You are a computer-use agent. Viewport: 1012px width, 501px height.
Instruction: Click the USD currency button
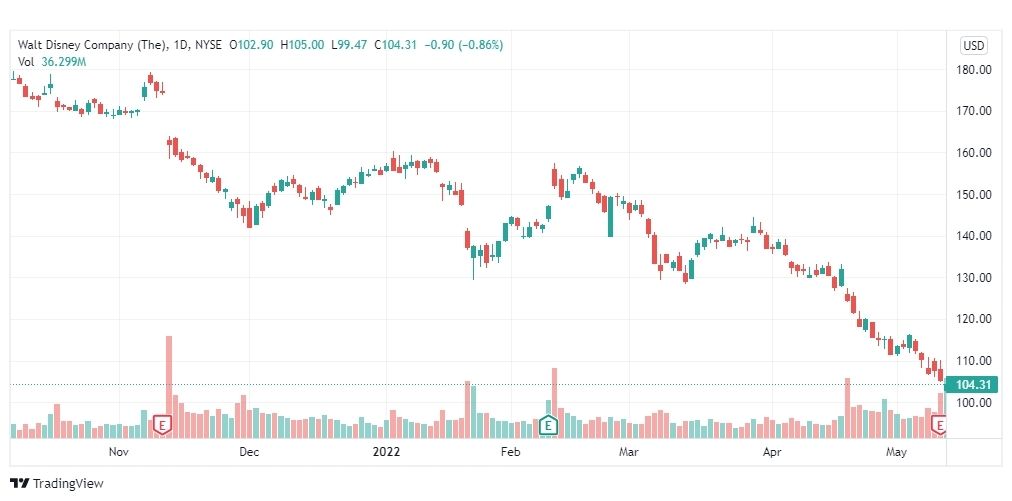973,45
